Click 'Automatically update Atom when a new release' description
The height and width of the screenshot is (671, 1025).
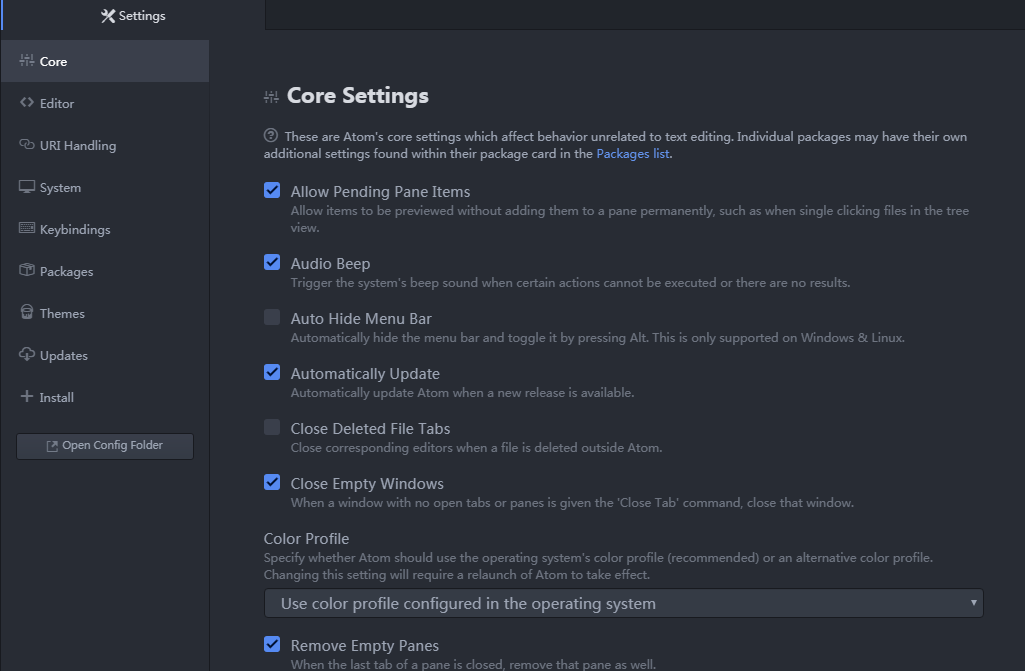[462, 392]
